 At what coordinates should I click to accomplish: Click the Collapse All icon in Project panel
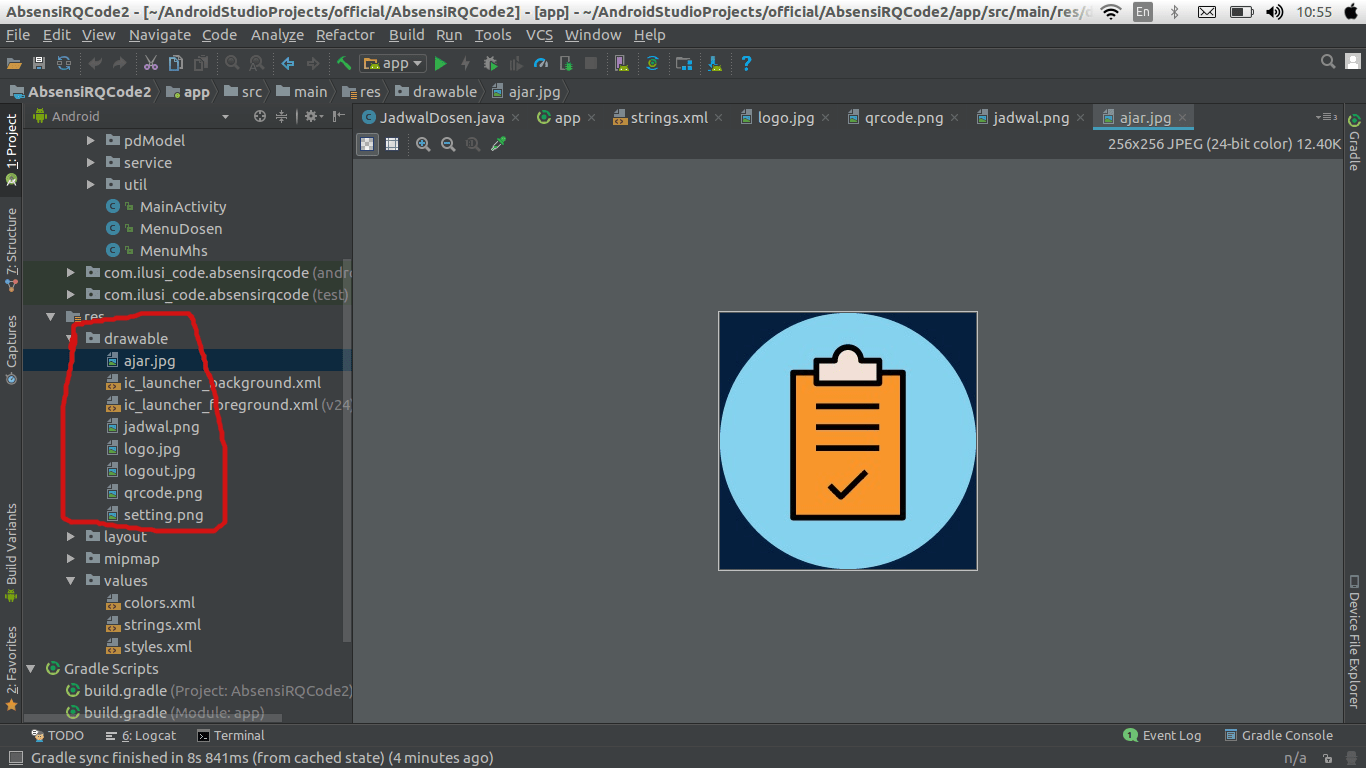[281, 116]
